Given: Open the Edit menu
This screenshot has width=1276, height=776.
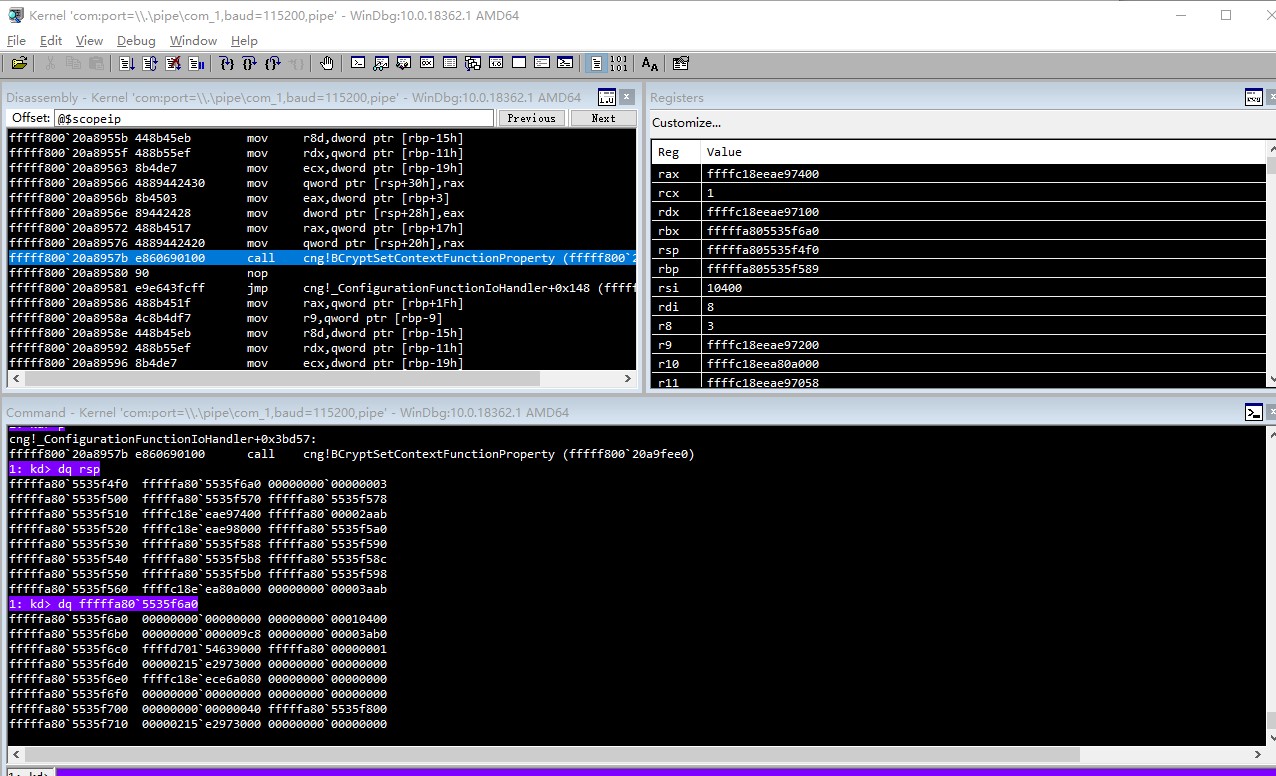Looking at the screenshot, I should click(51, 41).
